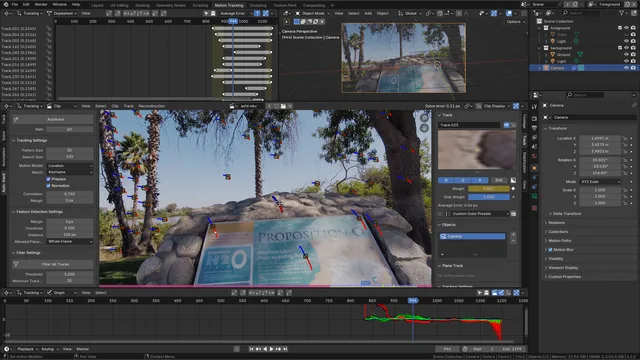Open the Object properties tab icon
The width and height of the screenshot is (640, 360).
534,168
